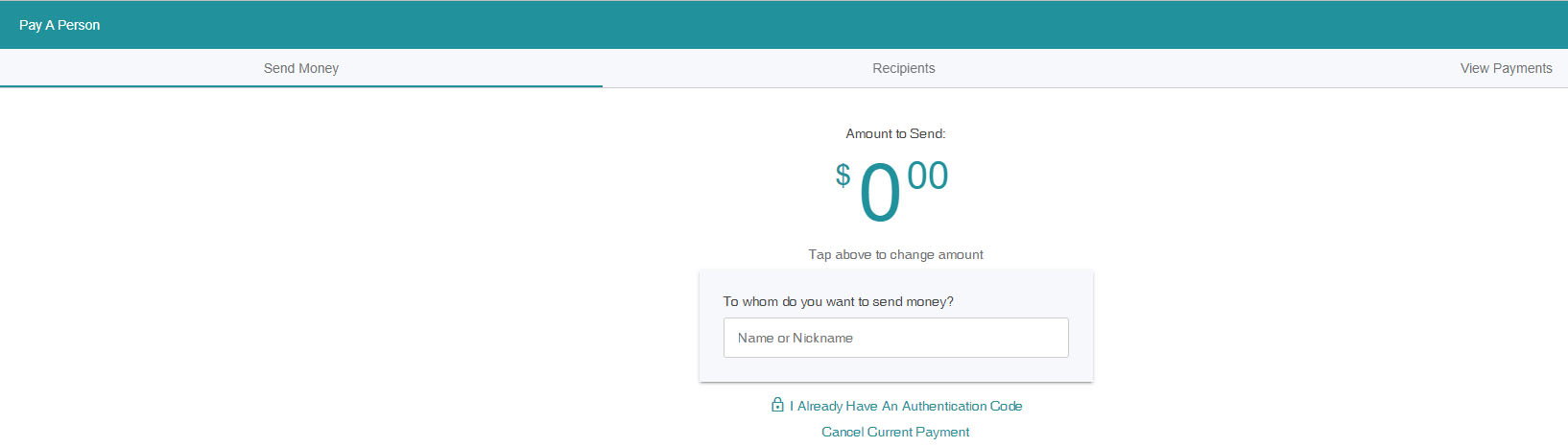Click the teal header bar's empty area
This screenshot has width=1568, height=447.
(768, 25)
